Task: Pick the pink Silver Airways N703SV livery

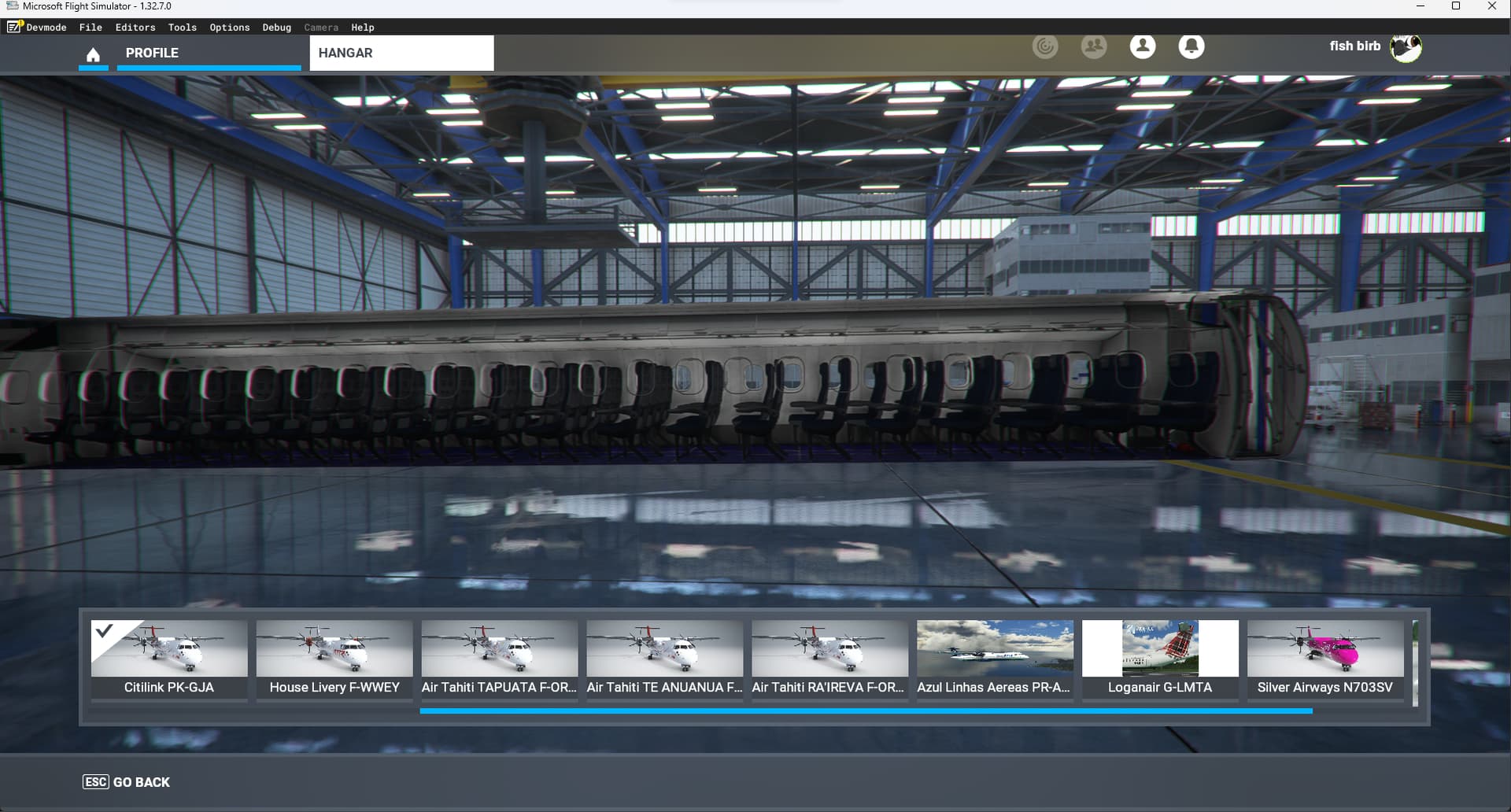Action: (1325, 659)
